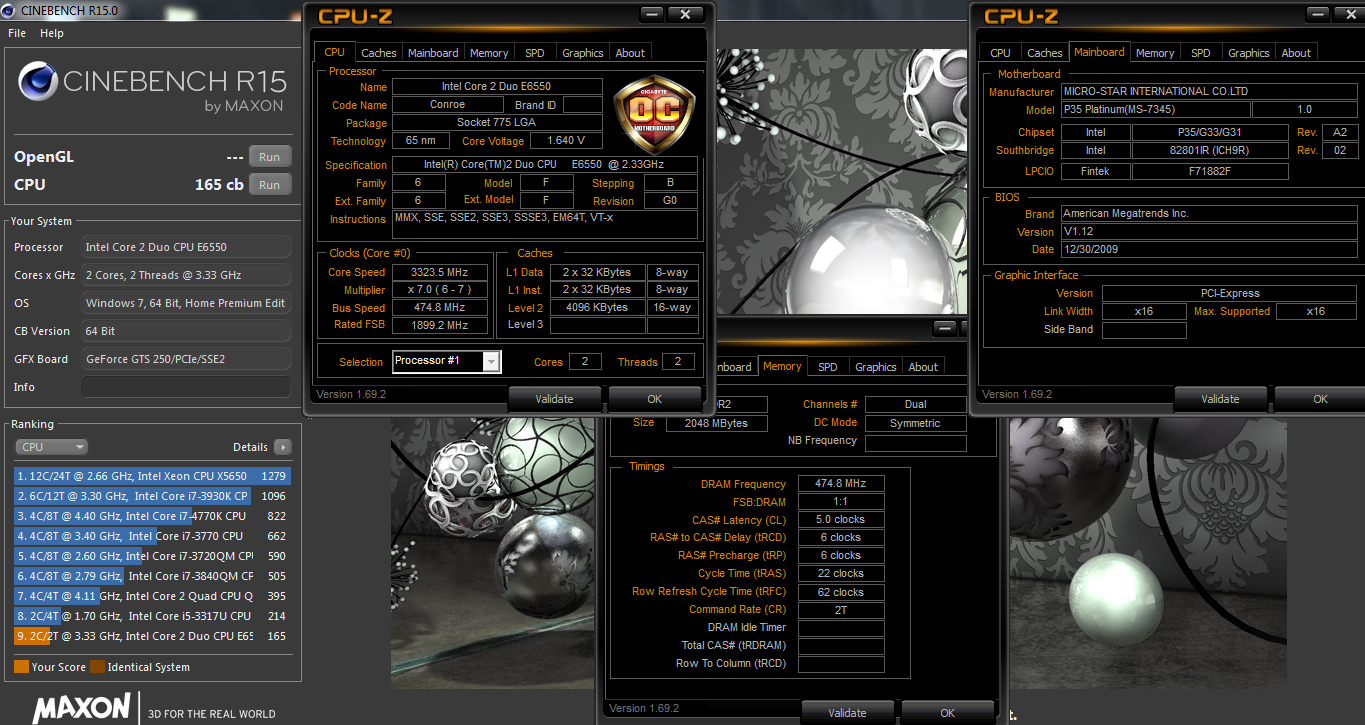Click the P35 Platinum(MS-7345) model field

coord(1154,110)
